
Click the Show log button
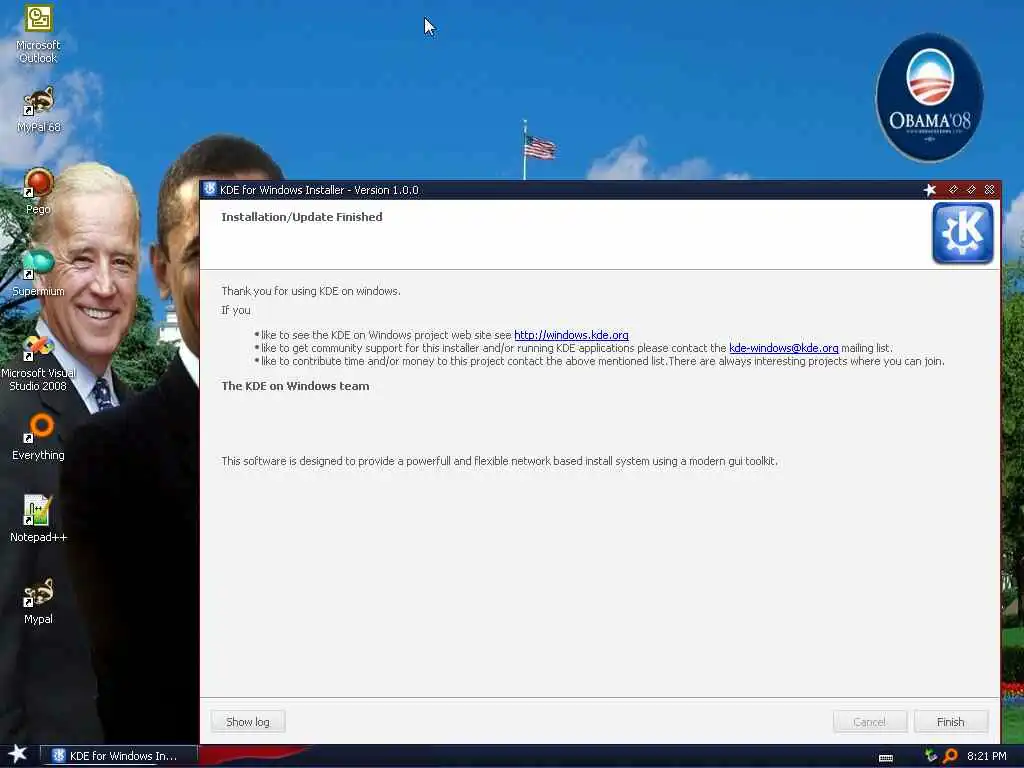point(248,722)
